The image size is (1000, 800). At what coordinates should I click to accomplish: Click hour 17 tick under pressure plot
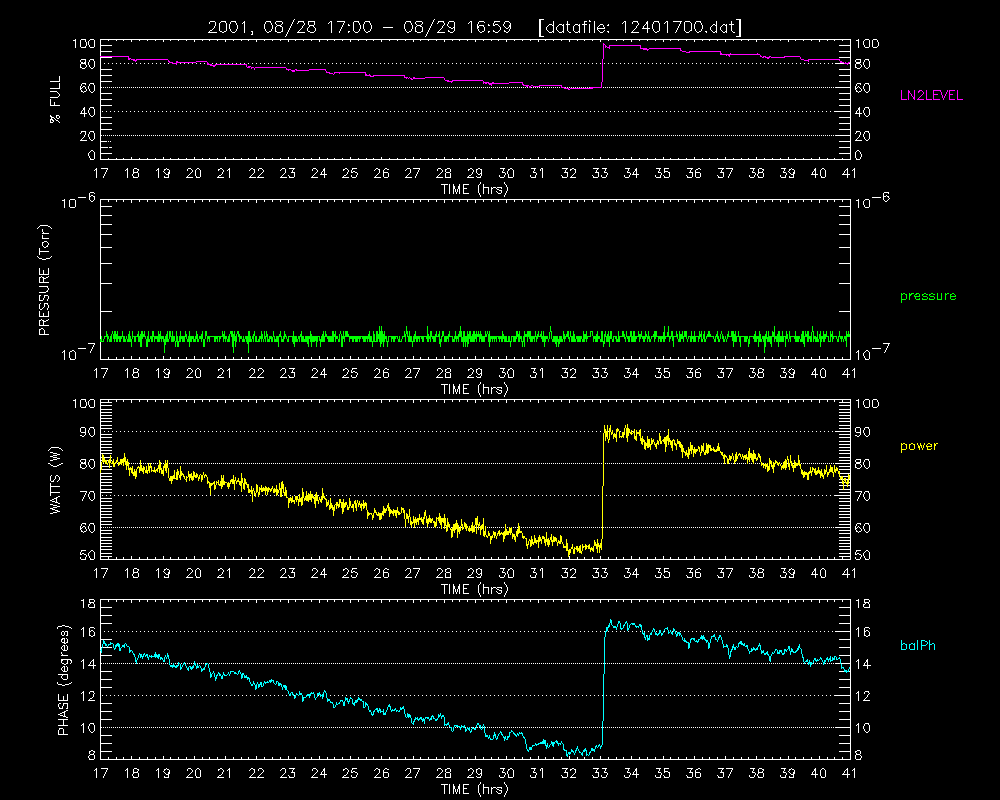pos(101,373)
